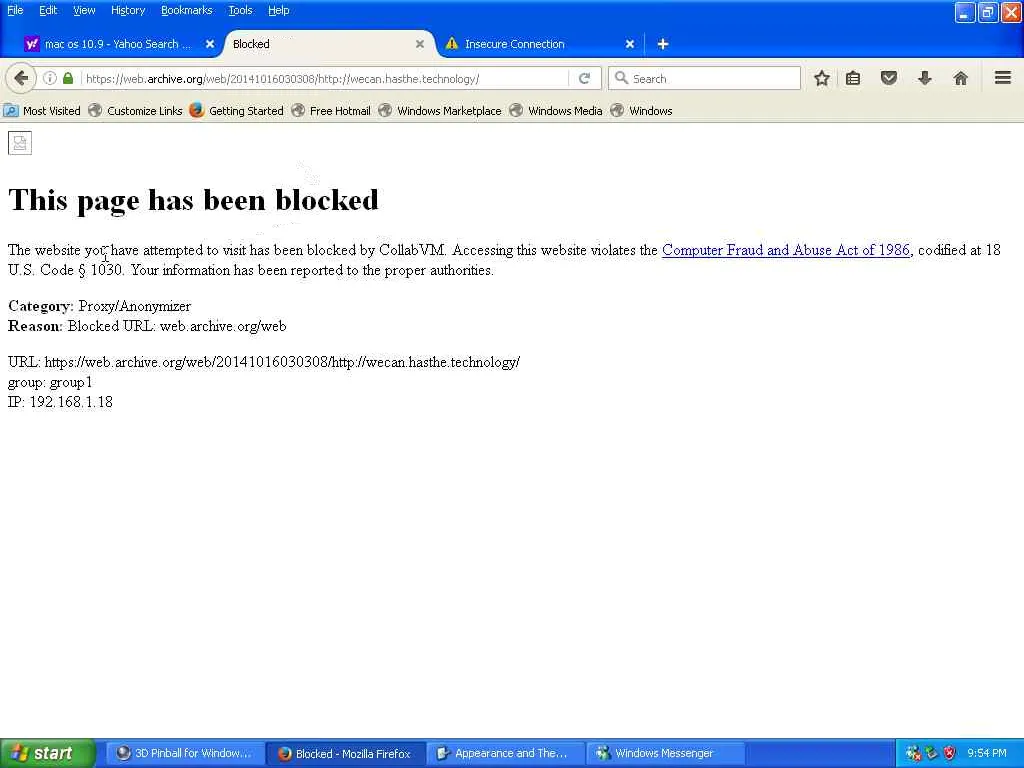Image resolution: width=1024 pixels, height=768 pixels.
Task: Click the Safely Remove Hardware tray icon
Action: (x=931, y=754)
